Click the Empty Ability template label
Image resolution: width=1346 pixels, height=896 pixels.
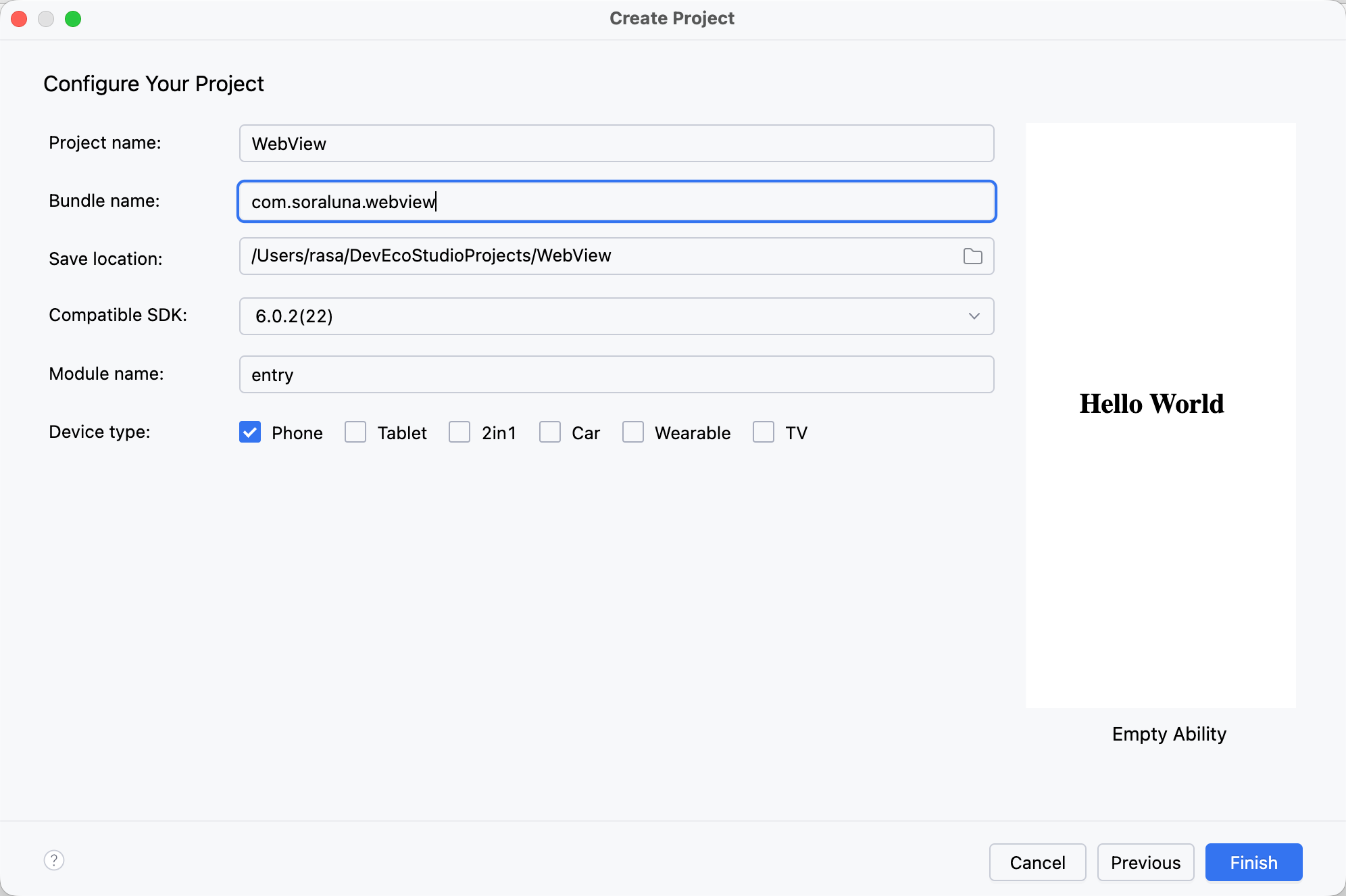coord(1169,734)
